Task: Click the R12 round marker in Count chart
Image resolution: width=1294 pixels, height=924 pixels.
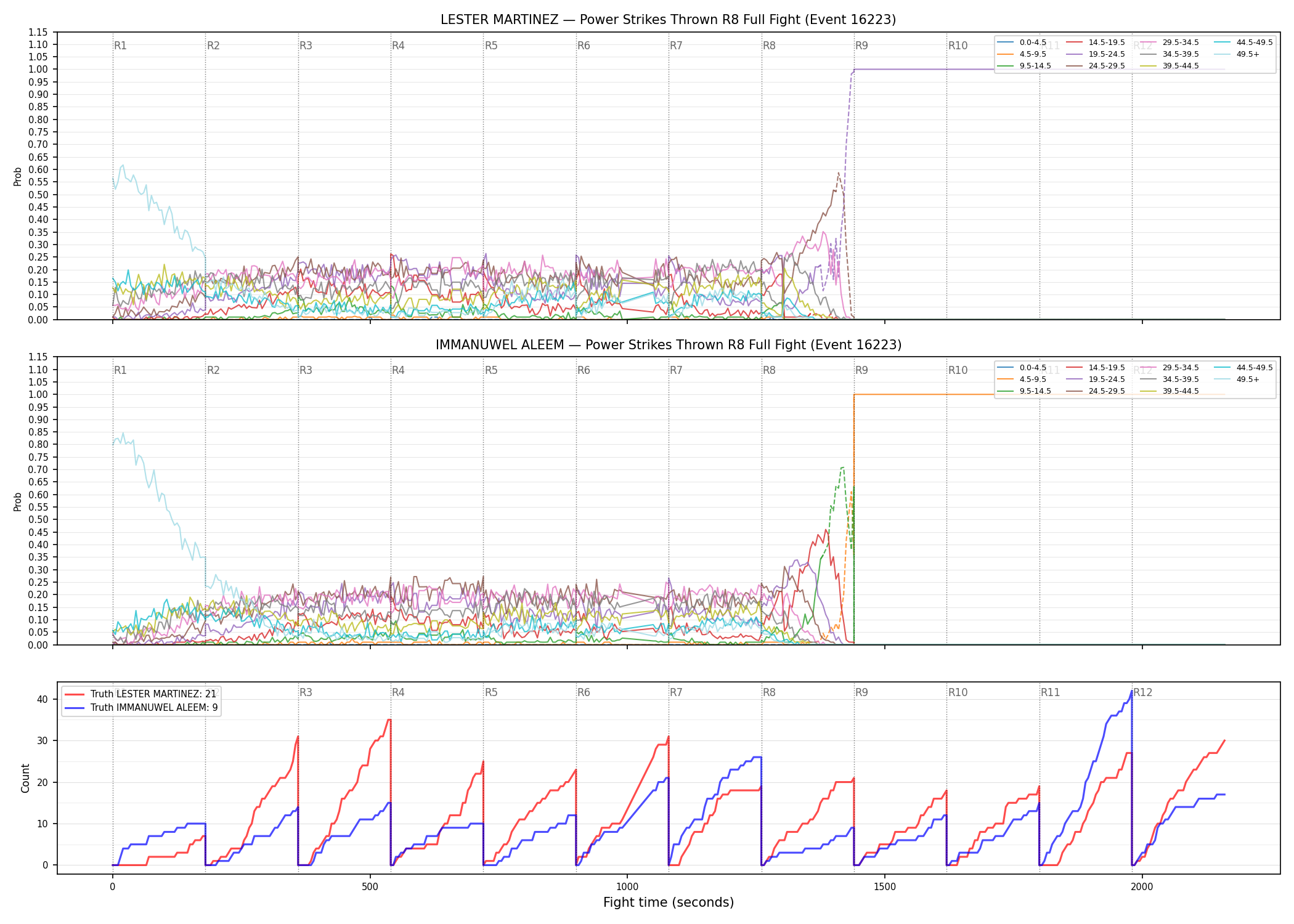Action: pyautogui.click(x=1143, y=692)
